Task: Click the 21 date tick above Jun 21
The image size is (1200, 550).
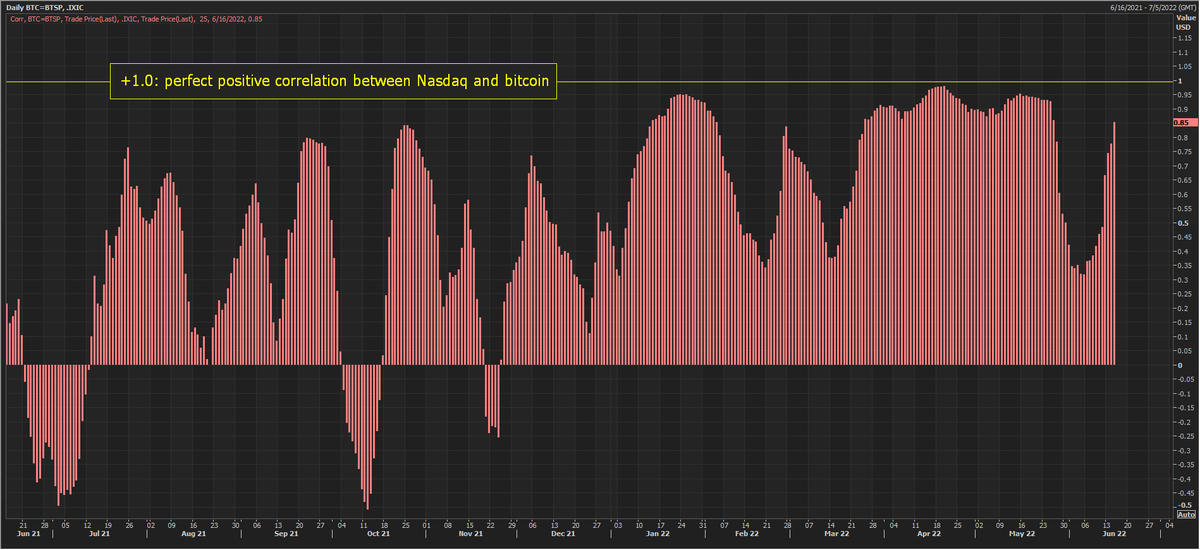Action: click(22, 524)
